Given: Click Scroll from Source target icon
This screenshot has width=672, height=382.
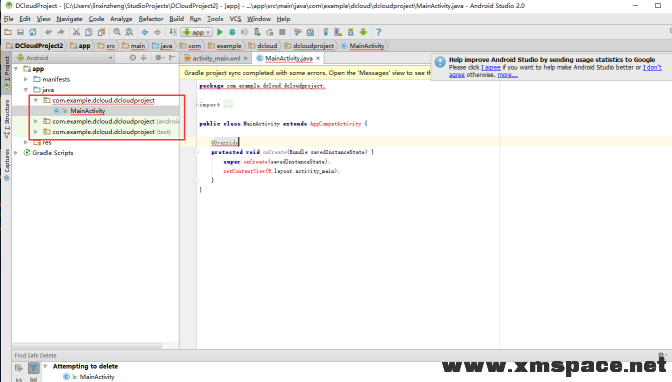Looking at the screenshot, I should (133, 57).
